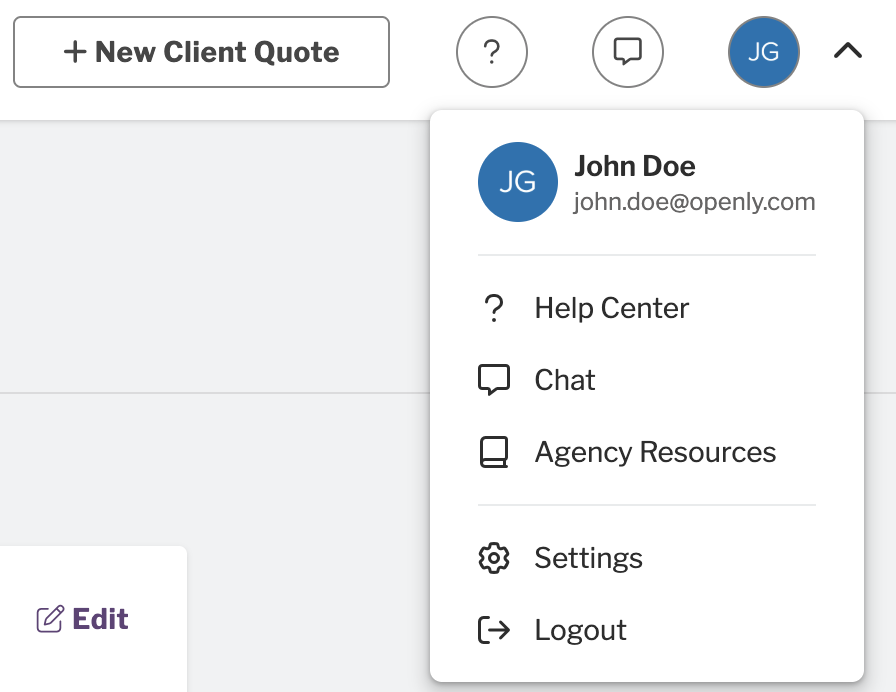Collapse the account menu with the chevron
The height and width of the screenshot is (692, 896).
pyautogui.click(x=847, y=51)
